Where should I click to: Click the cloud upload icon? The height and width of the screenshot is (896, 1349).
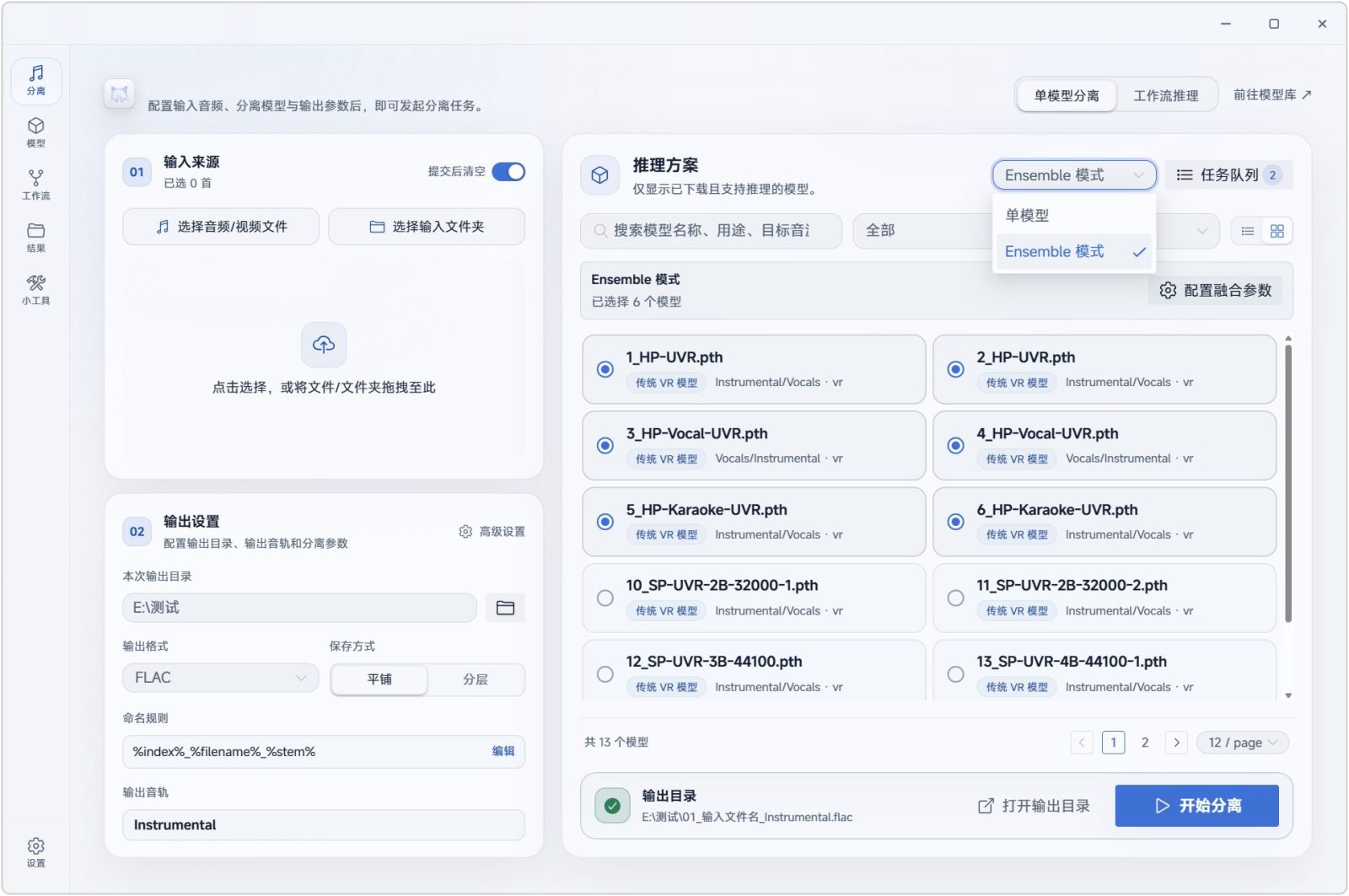(324, 344)
